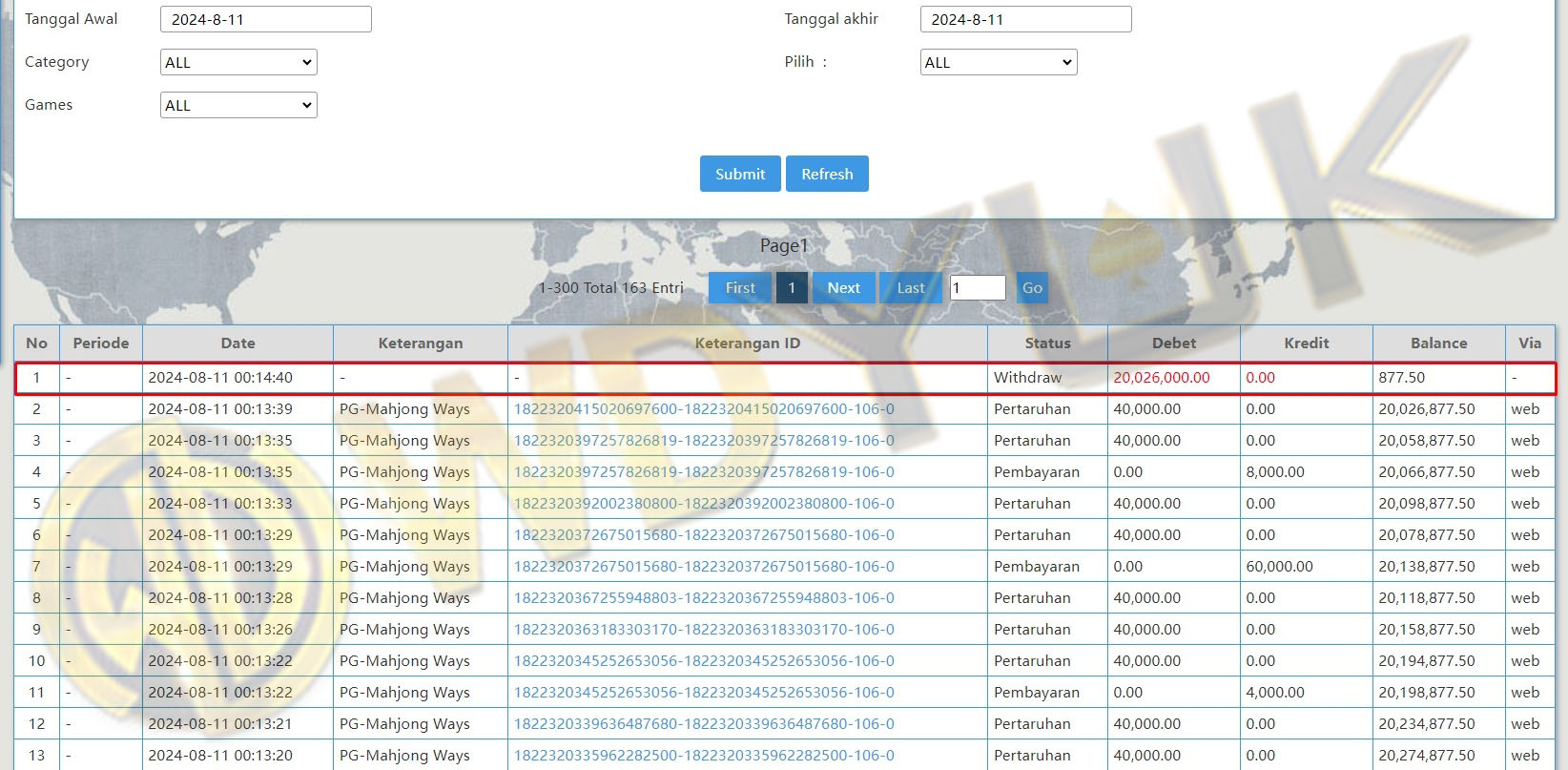Click date 2024-08-11 00:13:33
The height and width of the screenshot is (770, 1568).
tap(220, 503)
